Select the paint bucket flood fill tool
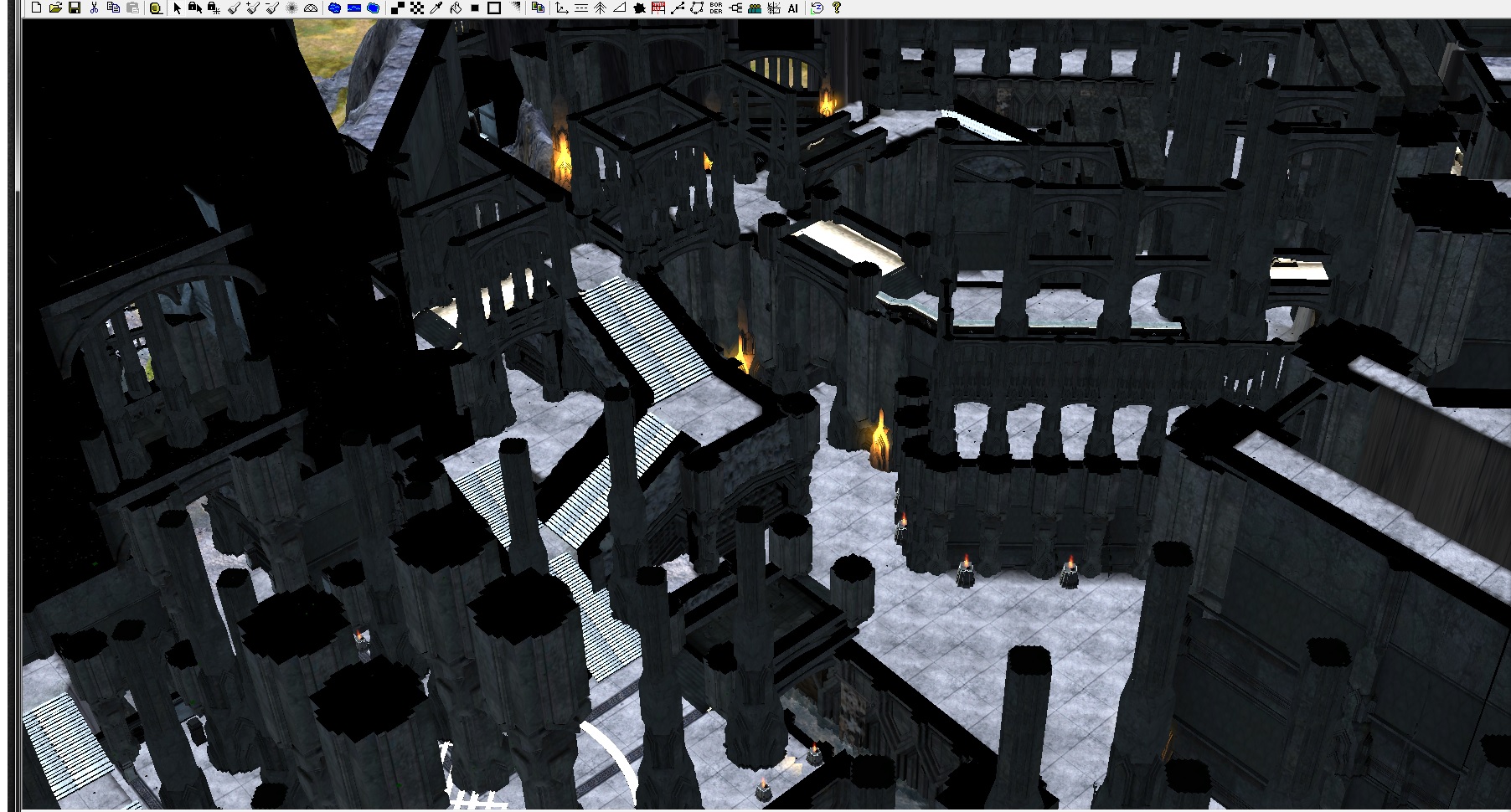The image size is (1511, 812). click(x=455, y=8)
